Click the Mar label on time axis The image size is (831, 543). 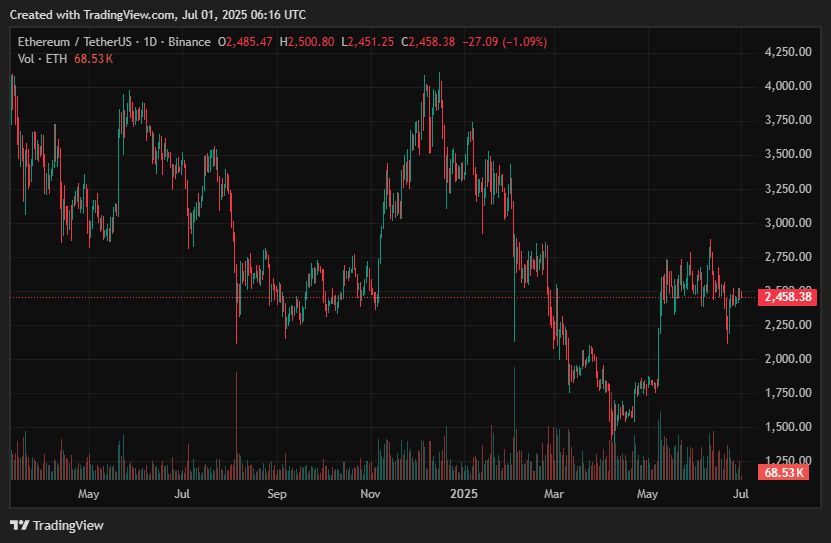tap(554, 494)
